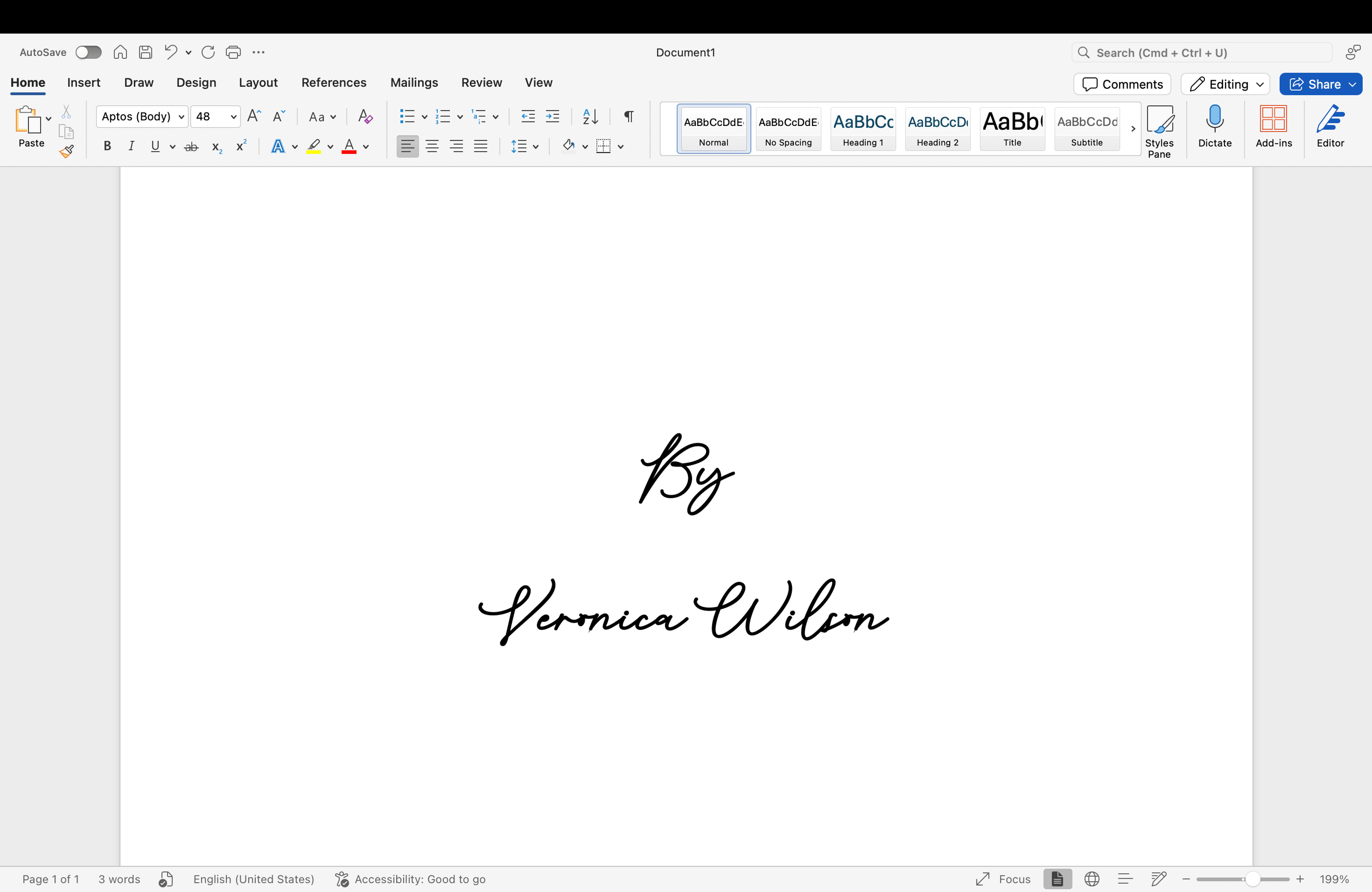
Task: Expand the styles gallery arrow
Action: 1132,129
